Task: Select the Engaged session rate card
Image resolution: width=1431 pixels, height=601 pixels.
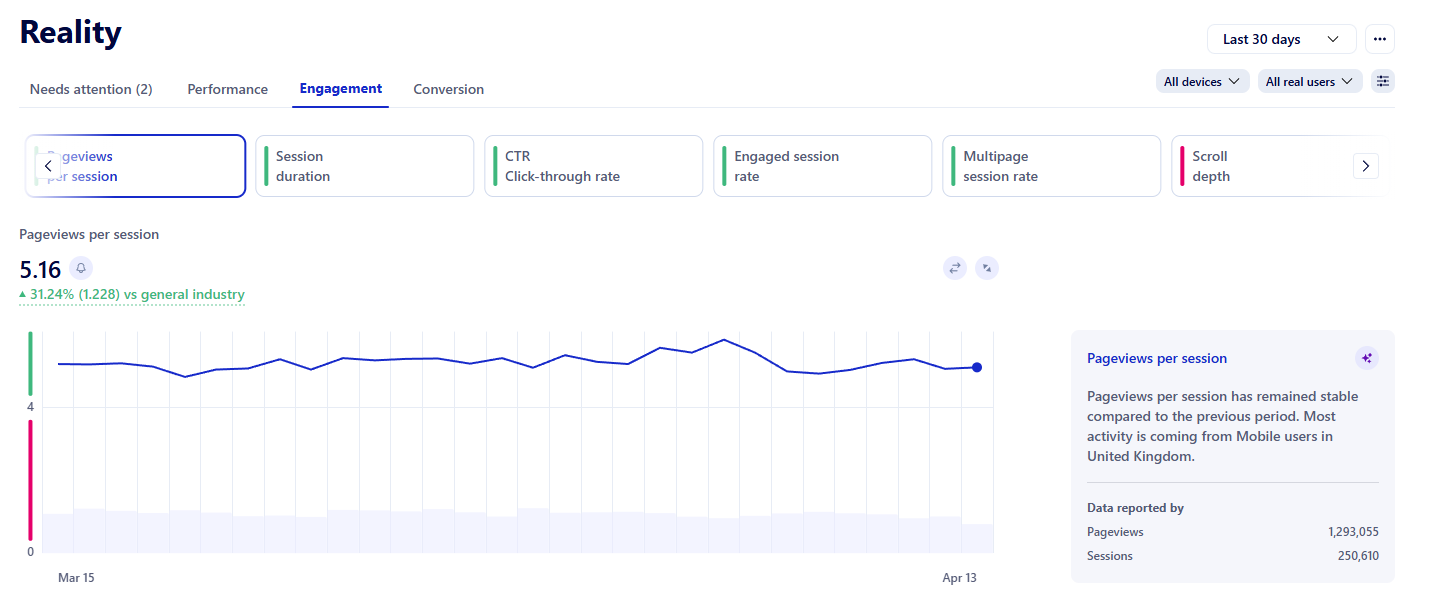Action: [x=822, y=166]
